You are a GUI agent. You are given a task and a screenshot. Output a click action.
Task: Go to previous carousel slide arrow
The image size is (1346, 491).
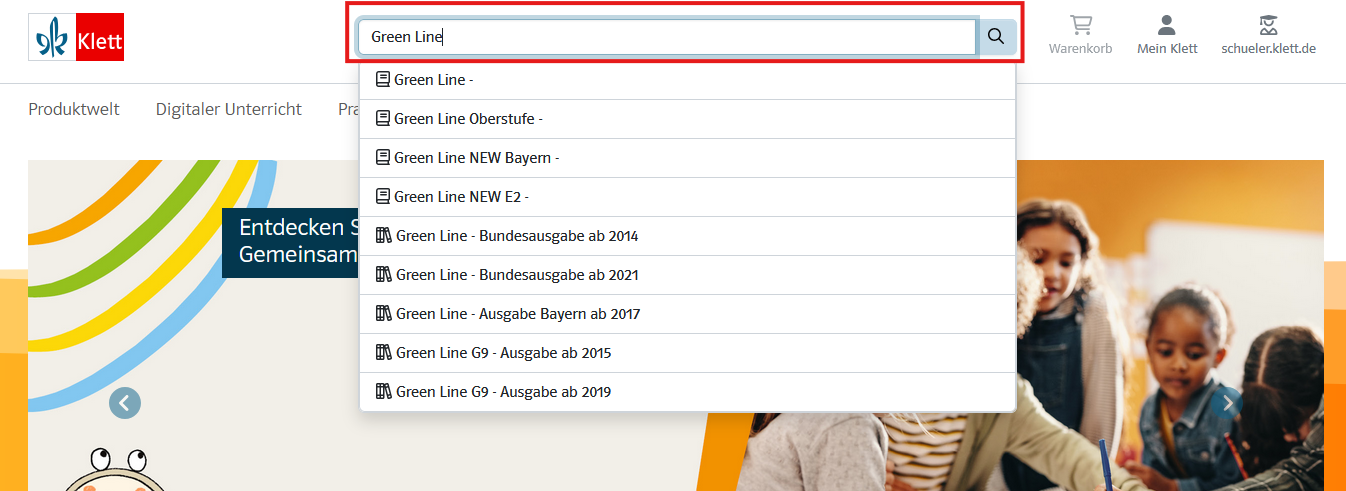(125, 403)
